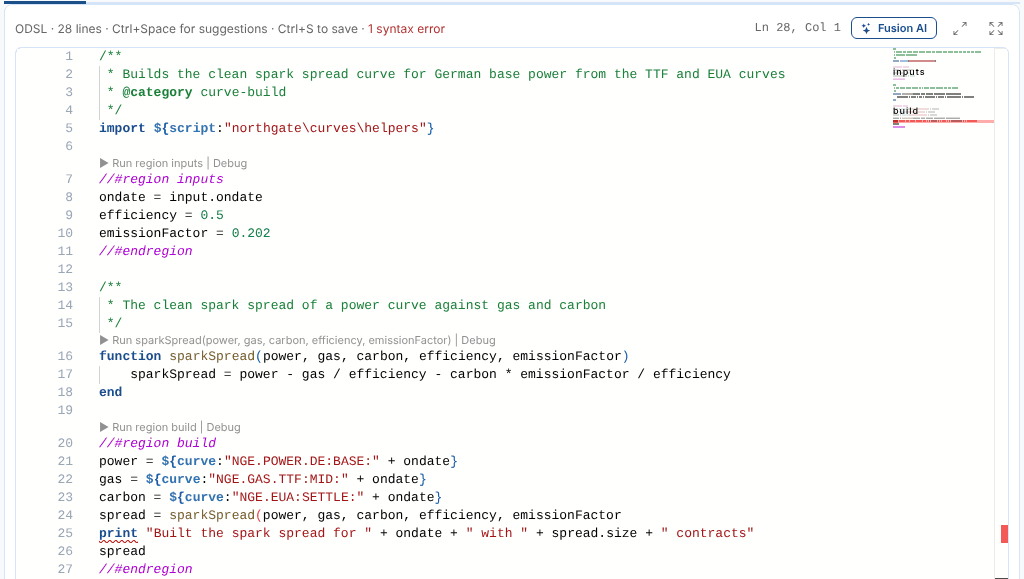Screen dimensions: 1024x579
Task: Open the Fusion AI assistant
Action: click(x=893, y=28)
